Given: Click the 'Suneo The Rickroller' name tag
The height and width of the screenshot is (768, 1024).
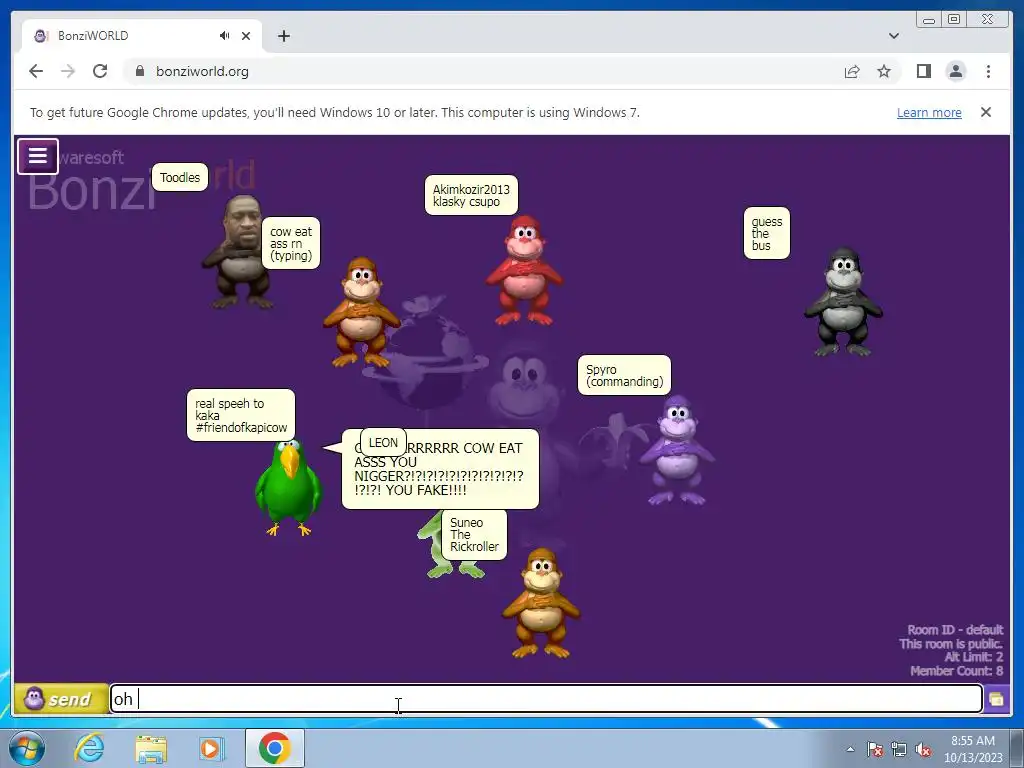Looking at the screenshot, I should tap(474, 535).
